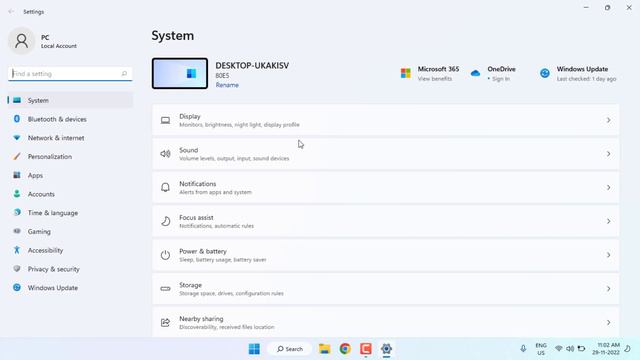Click the Find a setting field

pos(70,73)
